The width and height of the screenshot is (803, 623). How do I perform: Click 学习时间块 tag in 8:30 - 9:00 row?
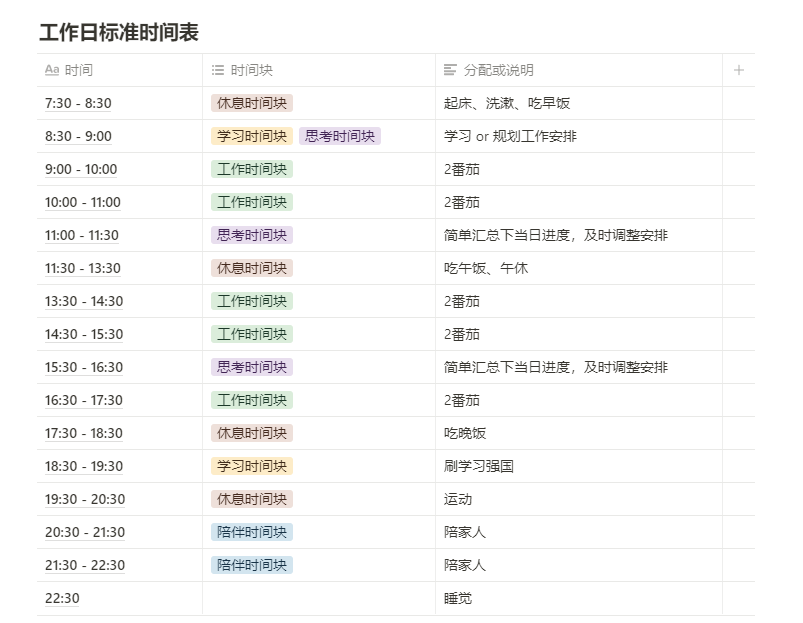pyautogui.click(x=251, y=136)
